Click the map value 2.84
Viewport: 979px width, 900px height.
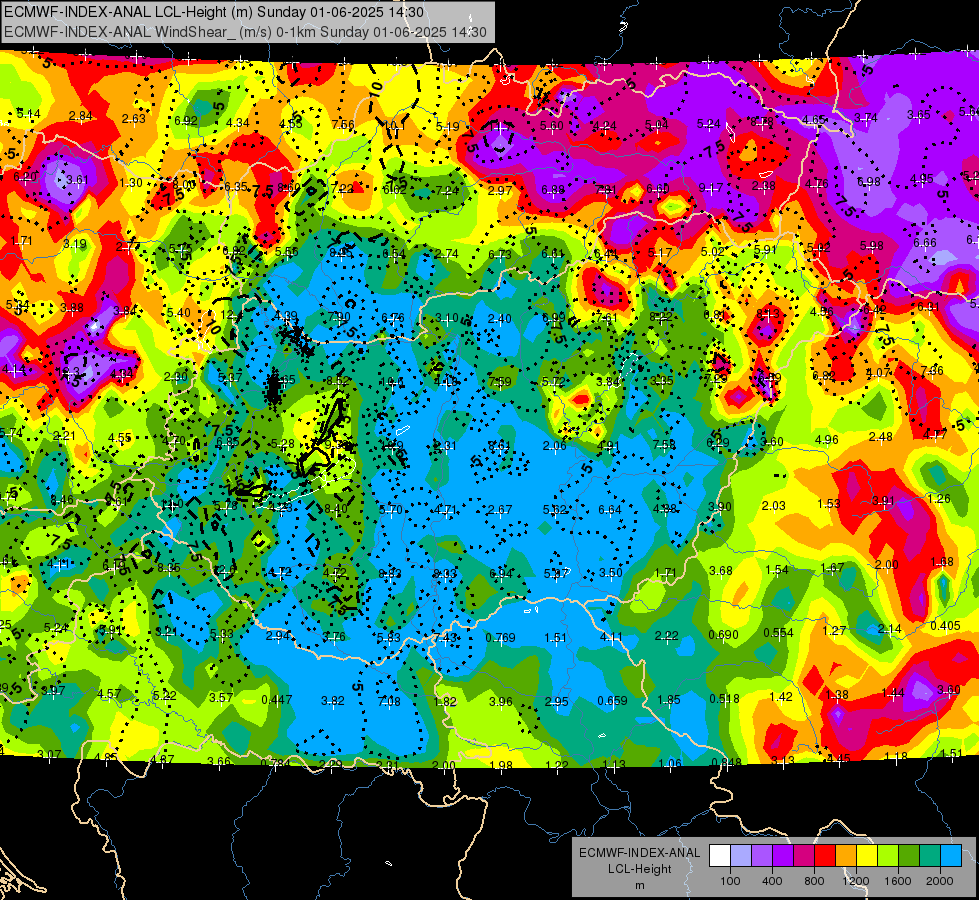(81, 116)
